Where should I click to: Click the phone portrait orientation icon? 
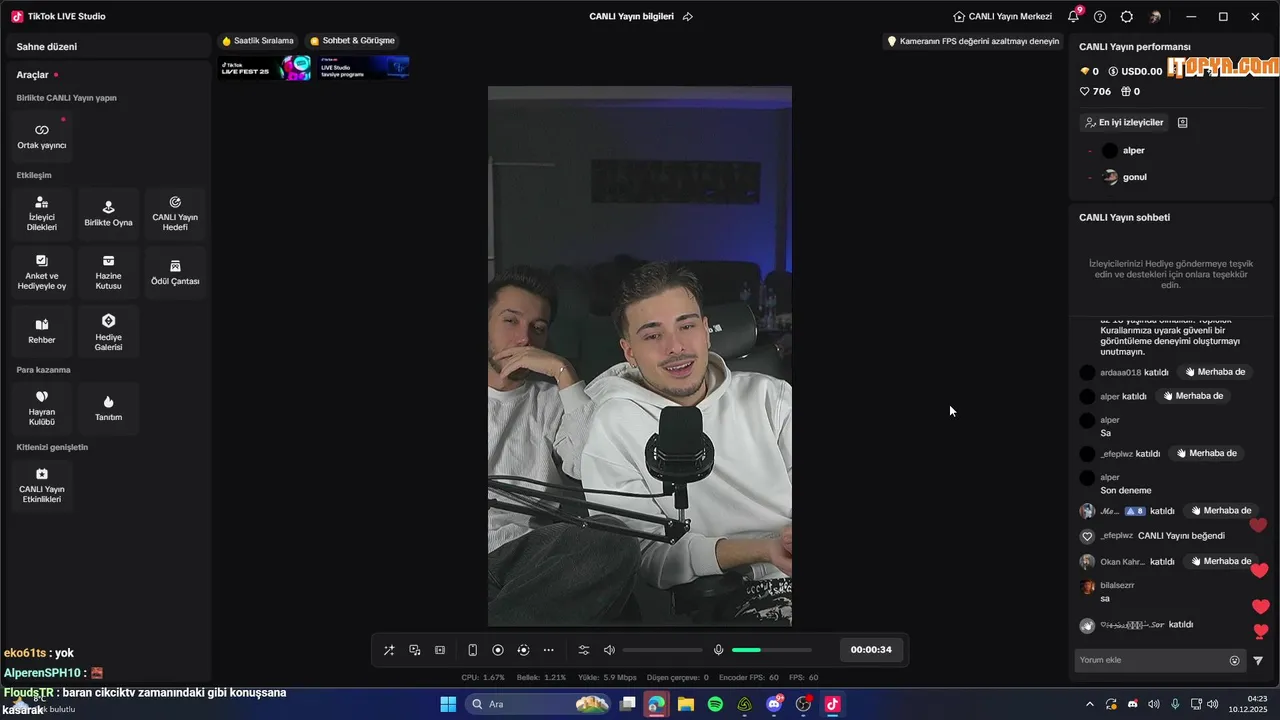coord(473,650)
